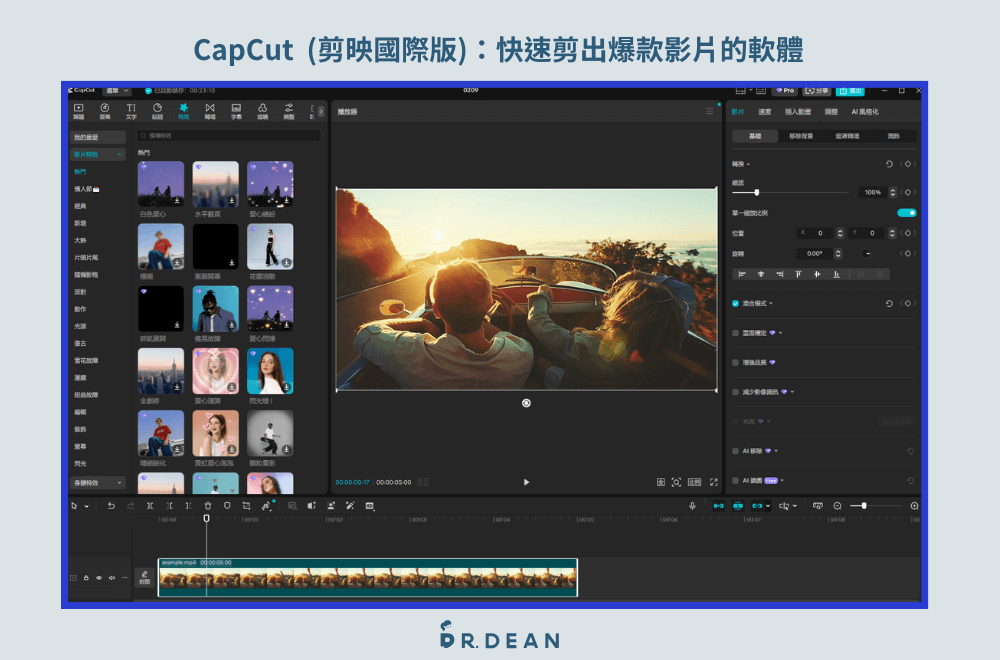This screenshot has height=660, width=1000.
Task: Open the 轉場 (Transitions) tool tab
Action: [210, 111]
